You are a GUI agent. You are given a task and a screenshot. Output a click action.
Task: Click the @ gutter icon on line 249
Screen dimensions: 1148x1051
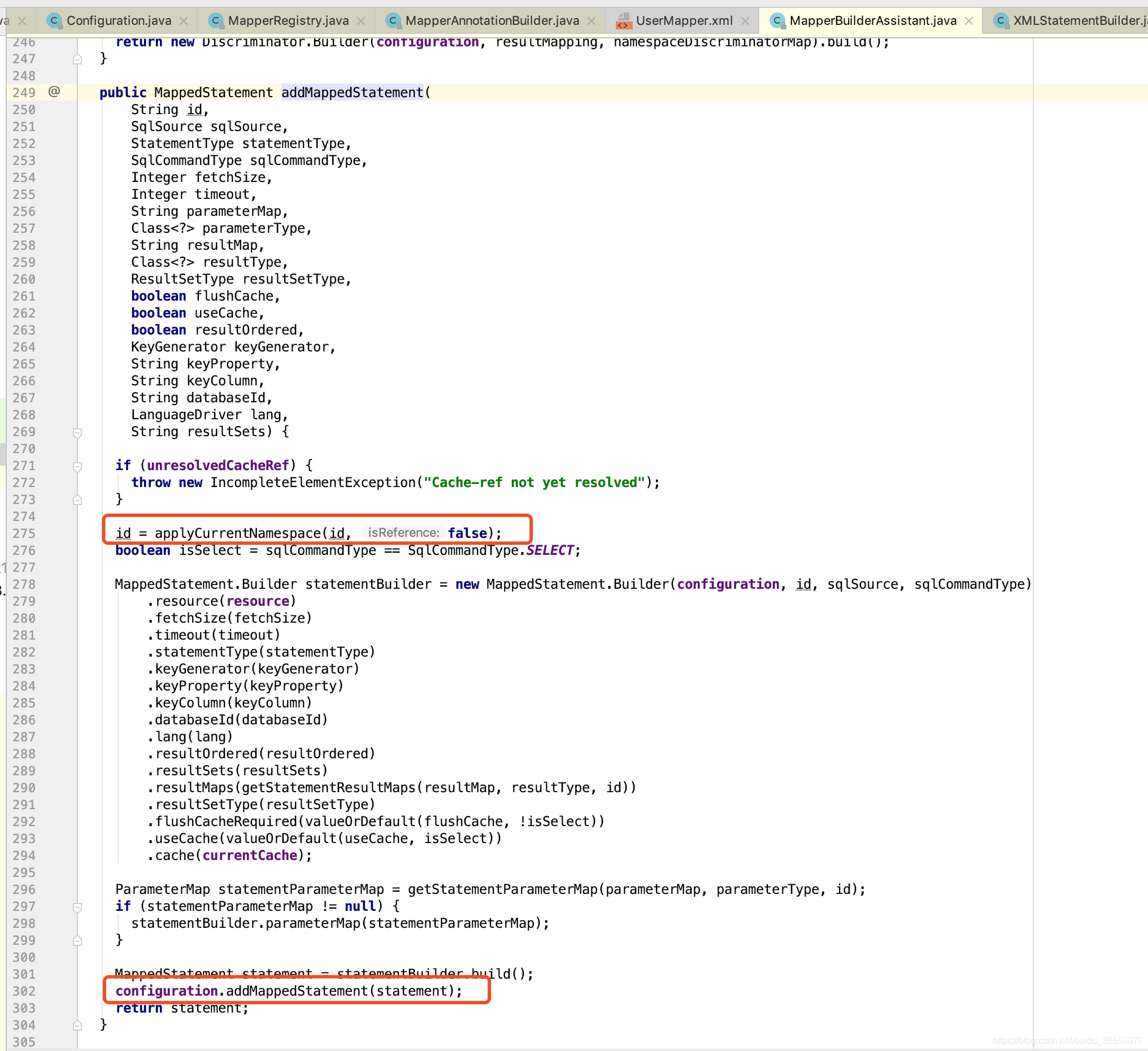[x=54, y=92]
